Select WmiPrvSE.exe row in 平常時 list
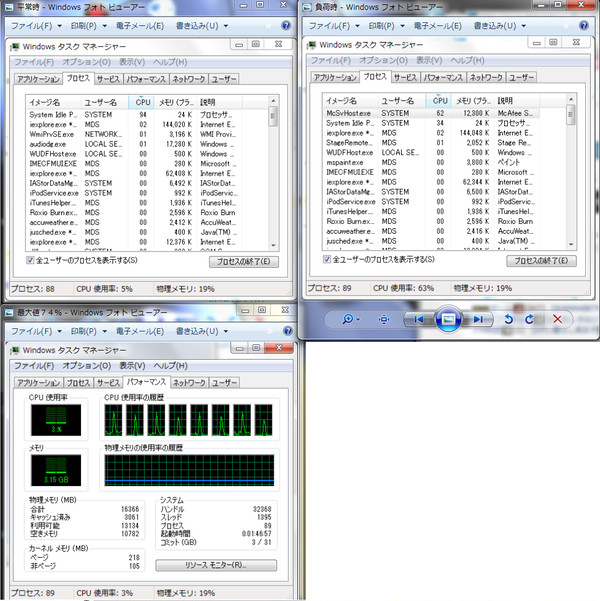Viewport: 600px width, 601px height. [134, 134]
